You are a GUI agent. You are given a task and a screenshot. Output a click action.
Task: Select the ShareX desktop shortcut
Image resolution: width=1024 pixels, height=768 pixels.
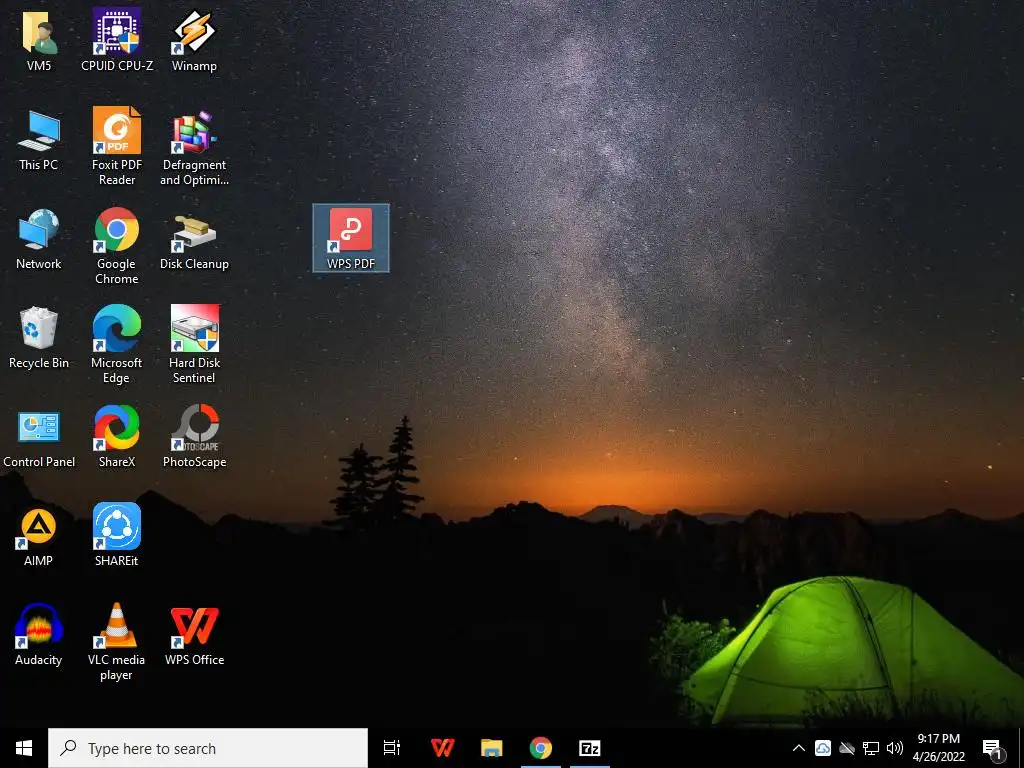pos(117,438)
